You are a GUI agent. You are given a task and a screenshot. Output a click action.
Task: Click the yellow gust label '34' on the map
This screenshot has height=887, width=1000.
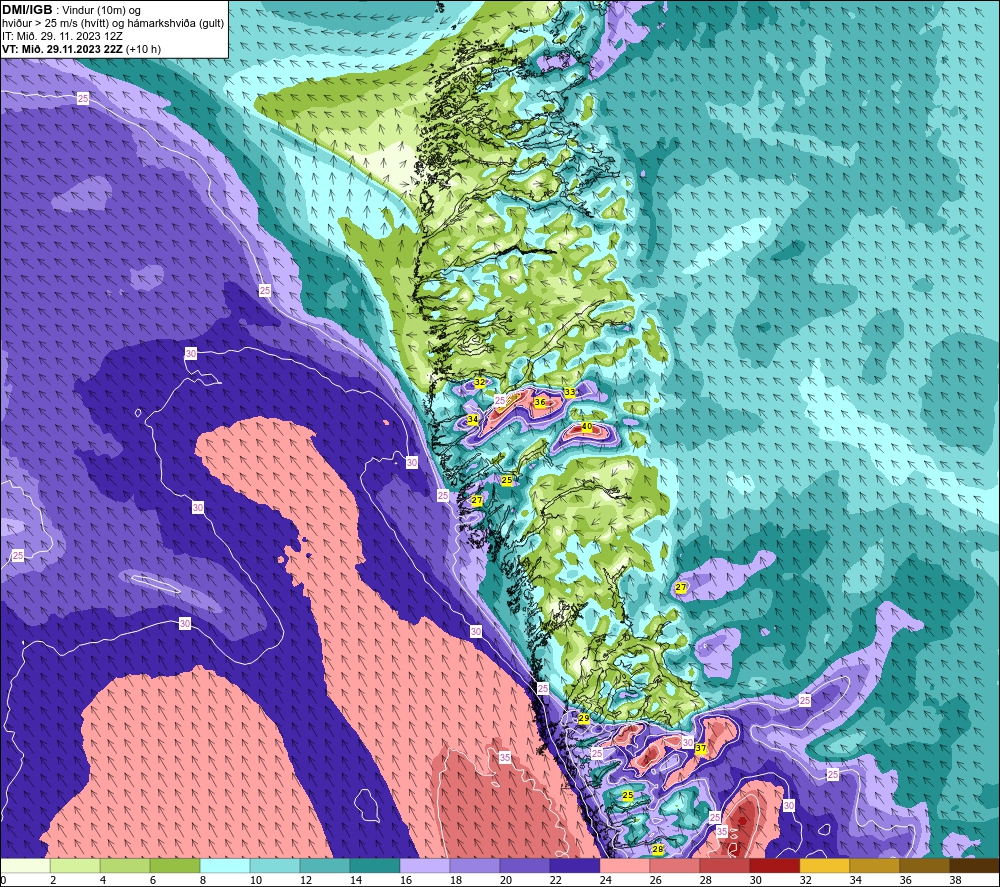click(x=473, y=420)
